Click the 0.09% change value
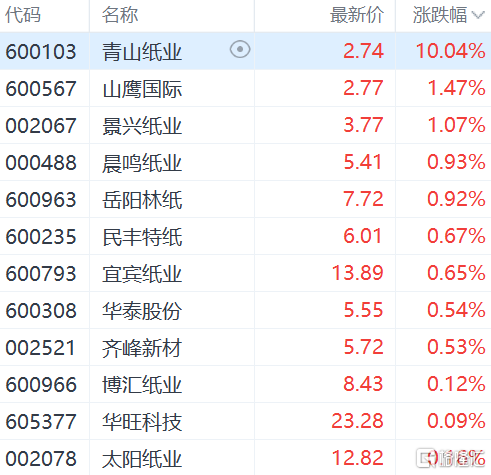This screenshot has width=491, height=475. (x=456, y=421)
